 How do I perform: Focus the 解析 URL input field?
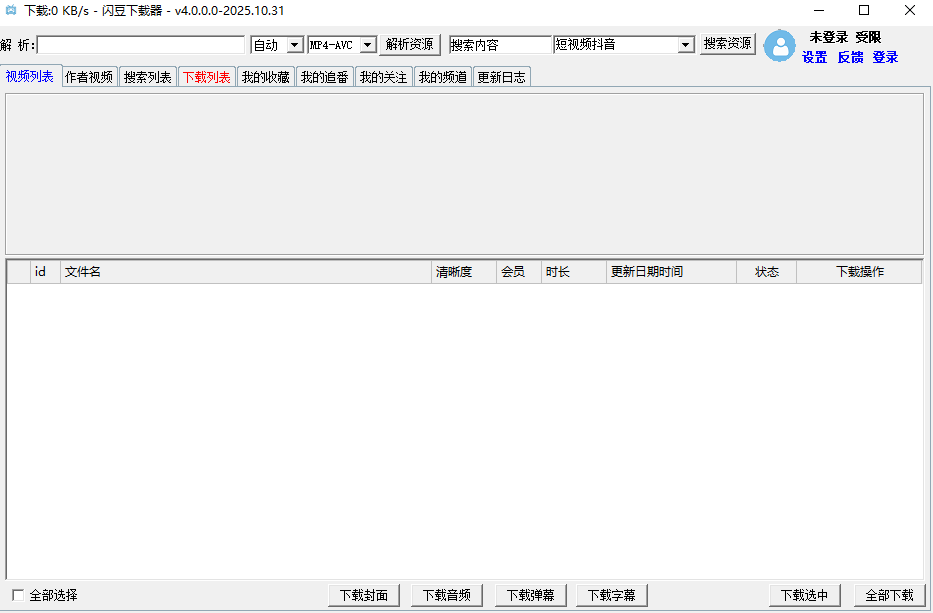click(x=141, y=45)
